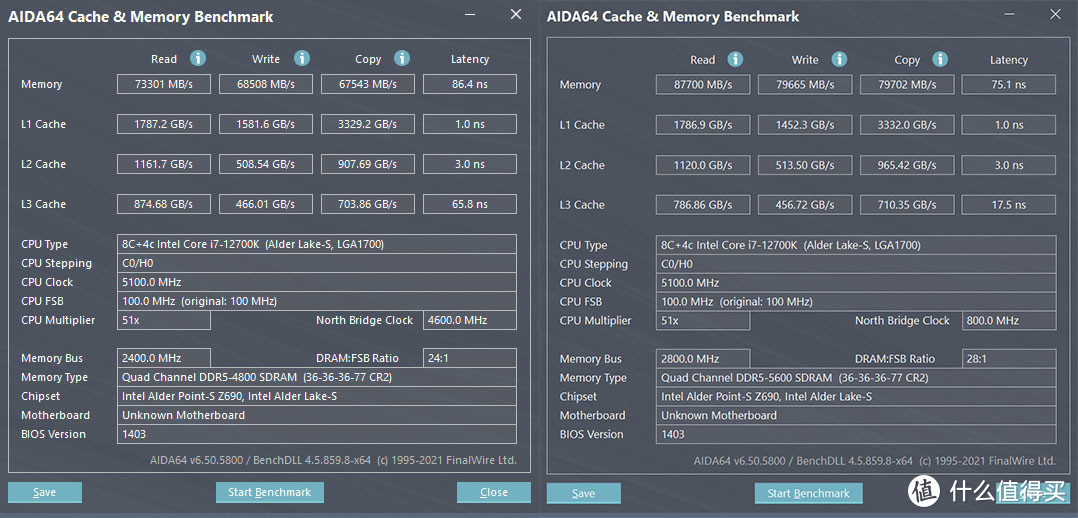Image resolution: width=1078 pixels, height=518 pixels.
Task: Click the DDR5-5600 SDRAM Memory Type field
Action: [x=857, y=378]
